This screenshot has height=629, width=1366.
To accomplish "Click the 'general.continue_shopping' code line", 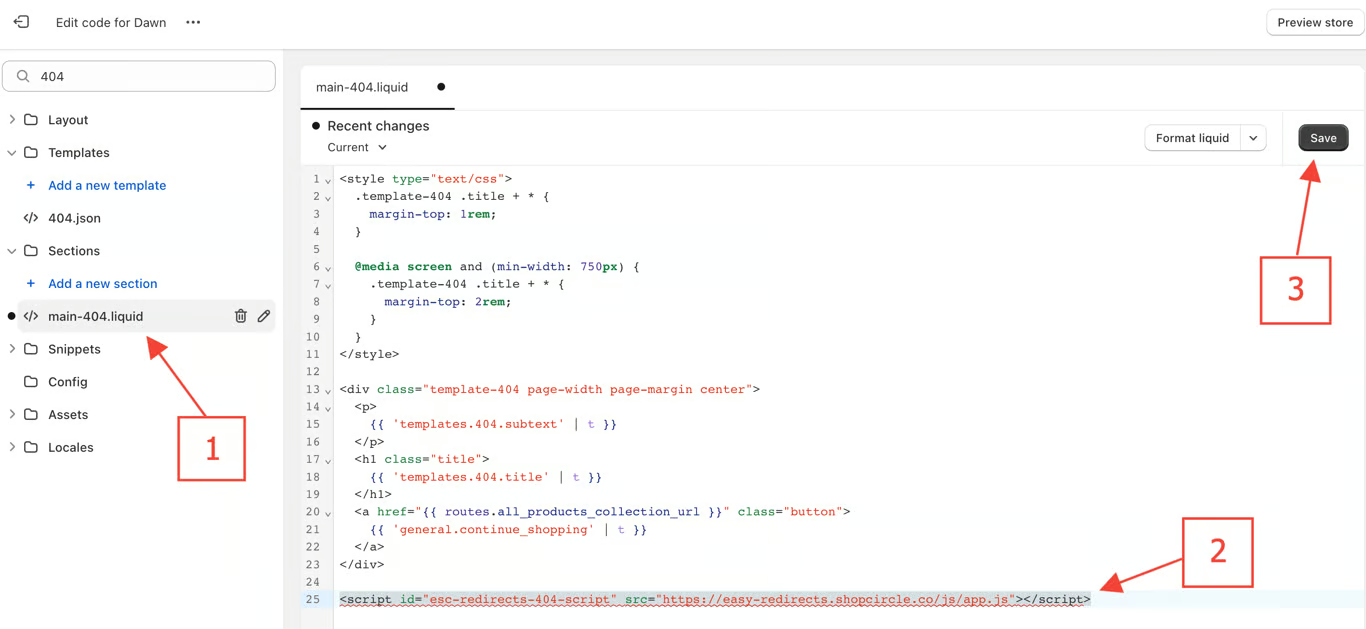I will (x=508, y=530).
